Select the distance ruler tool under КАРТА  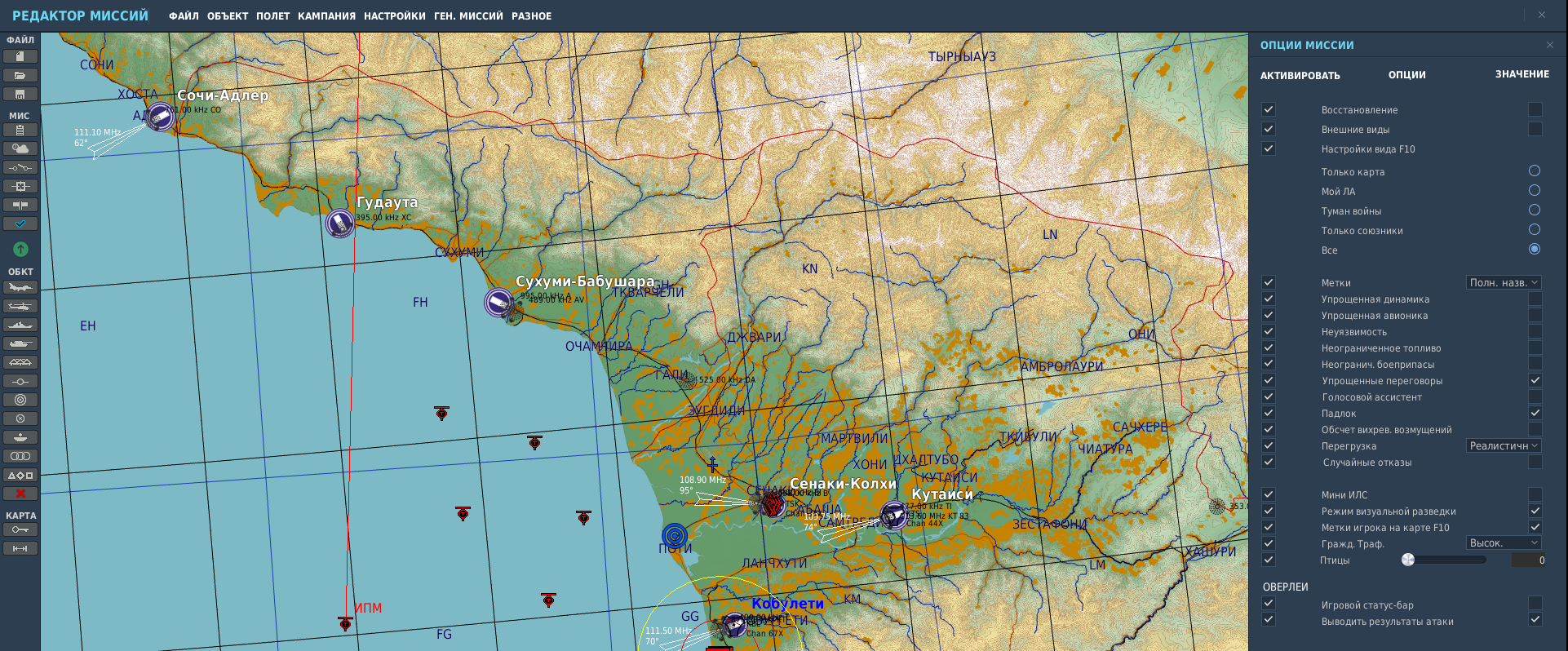point(20,548)
